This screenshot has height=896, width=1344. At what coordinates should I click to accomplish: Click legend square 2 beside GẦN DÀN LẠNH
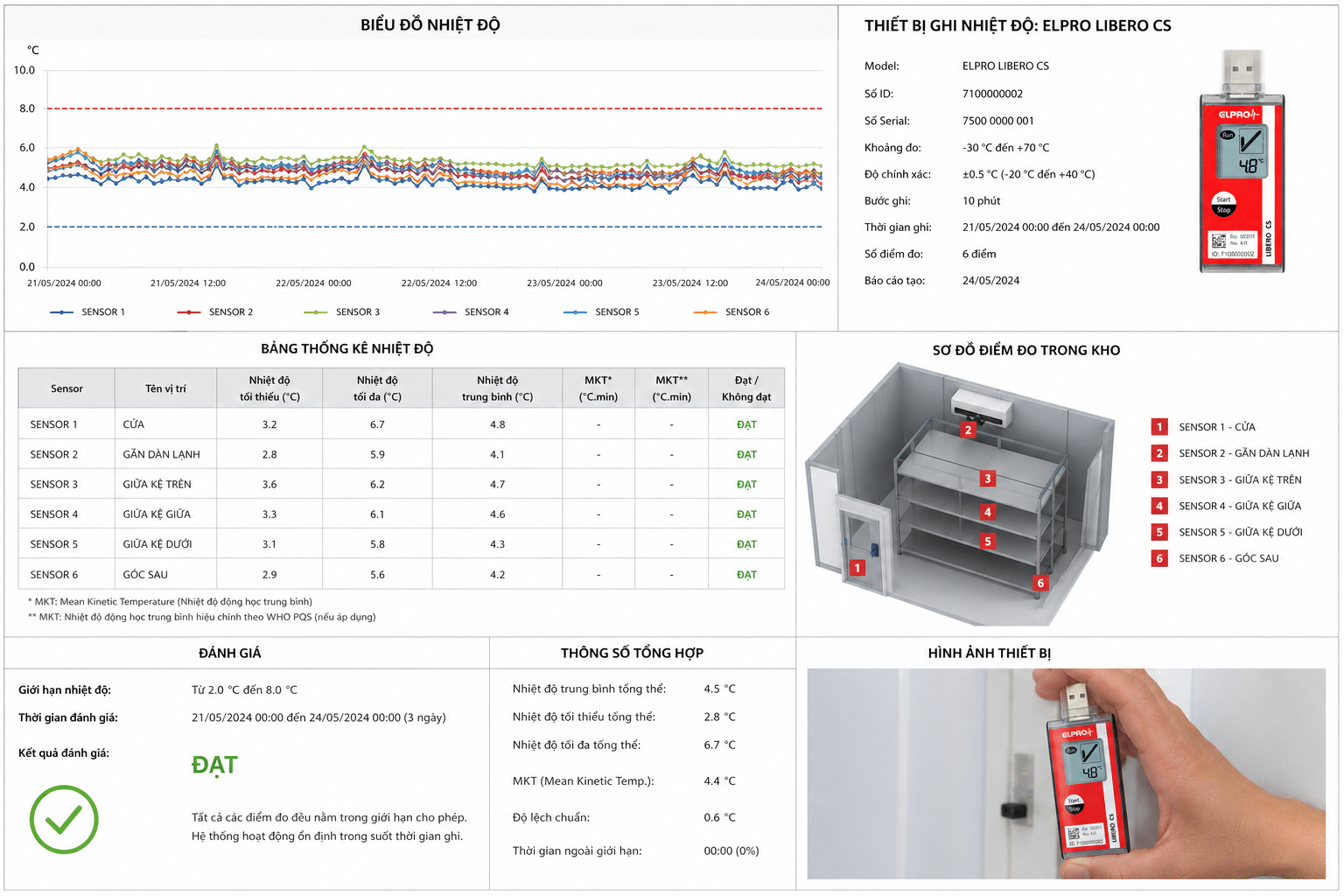[1159, 453]
